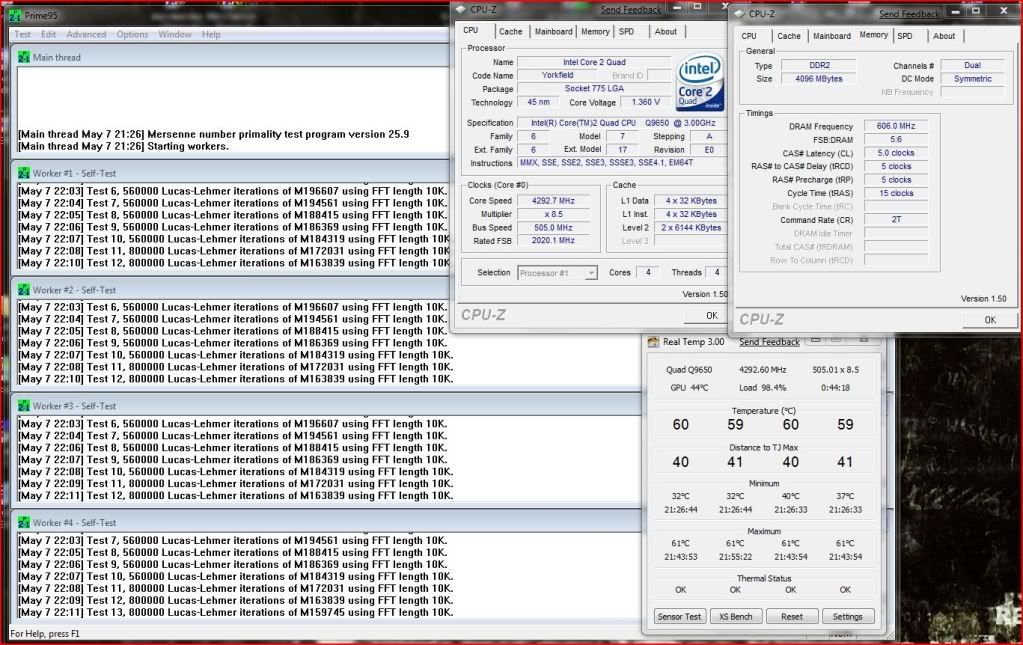The image size is (1023, 645).
Task: Click Send Feedback in Real Temp window
Action: click(769, 342)
